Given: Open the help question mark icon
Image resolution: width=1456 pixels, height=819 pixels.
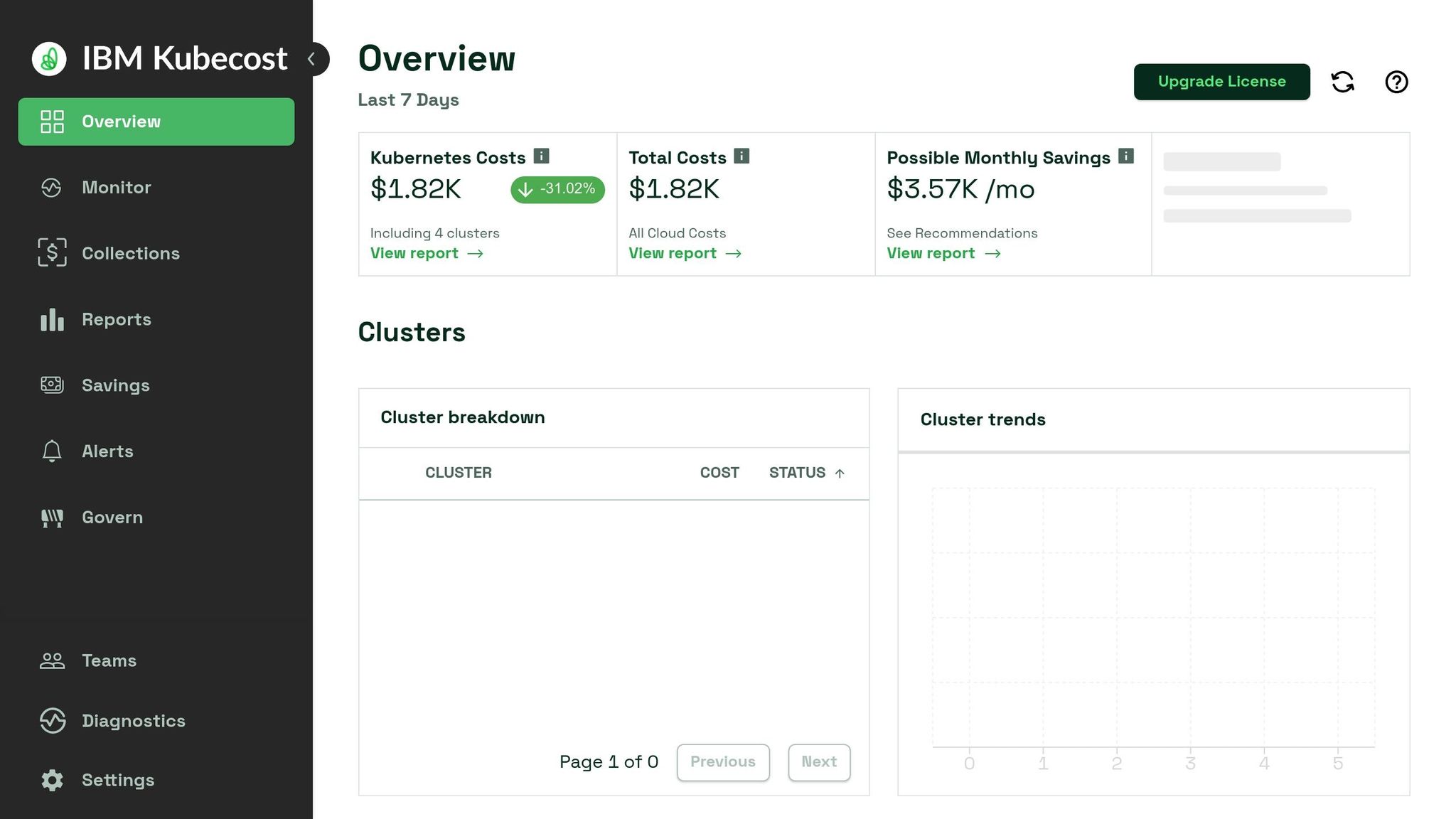Looking at the screenshot, I should (x=1396, y=82).
